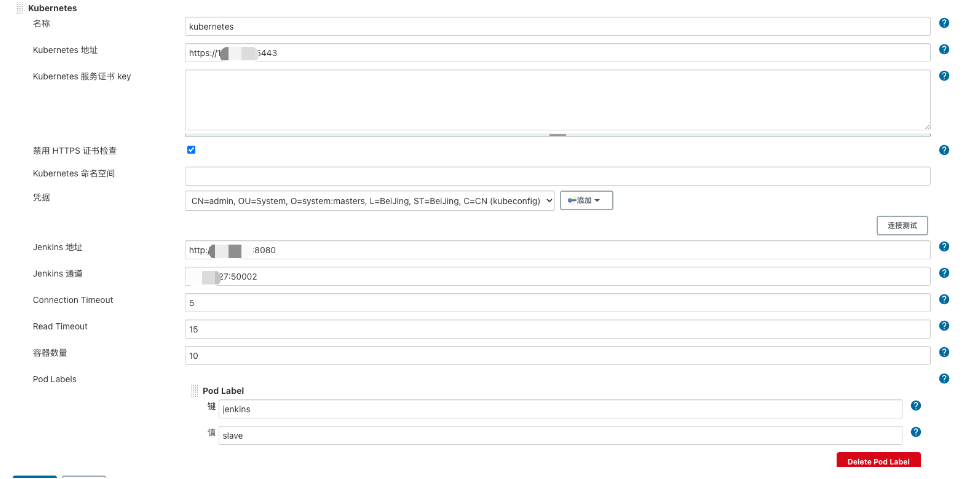Open help for Connection Timeout
Screen dimensions: 977x479
pyautogui.click(x=944, y=300)
